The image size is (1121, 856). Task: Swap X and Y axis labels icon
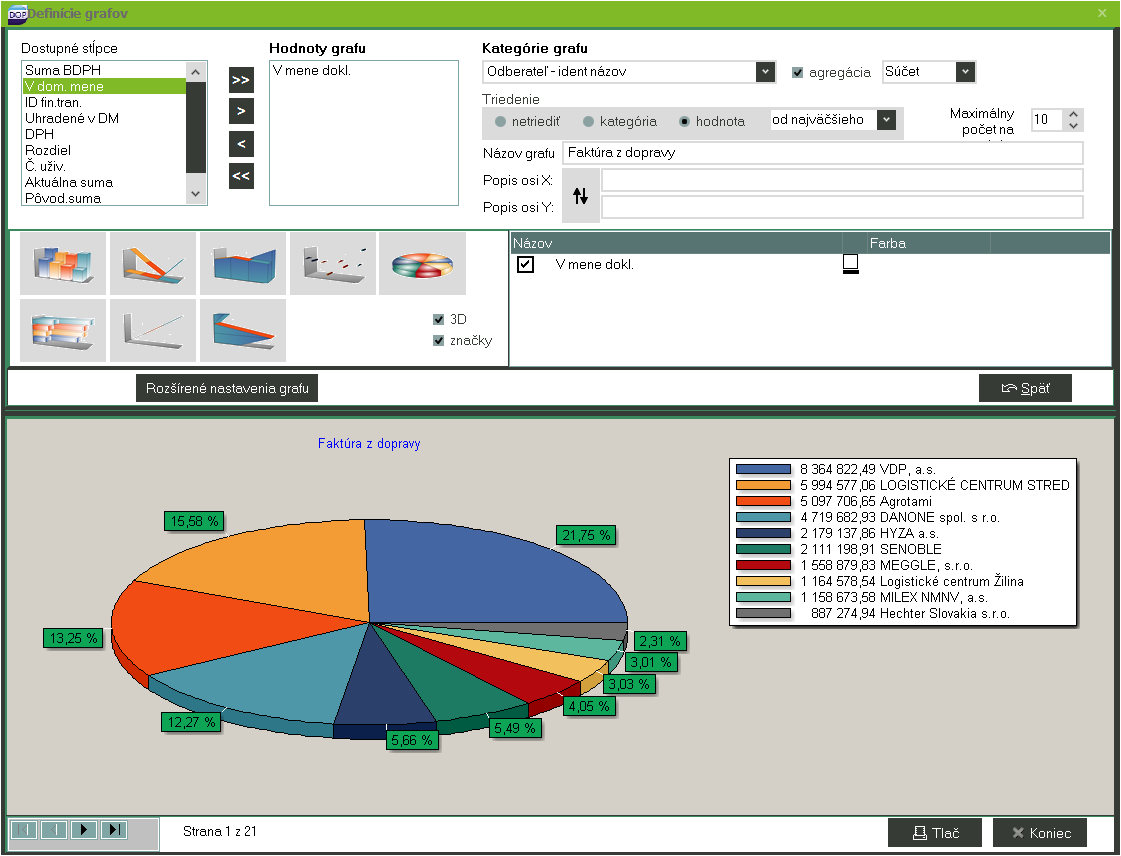point(581,196)
